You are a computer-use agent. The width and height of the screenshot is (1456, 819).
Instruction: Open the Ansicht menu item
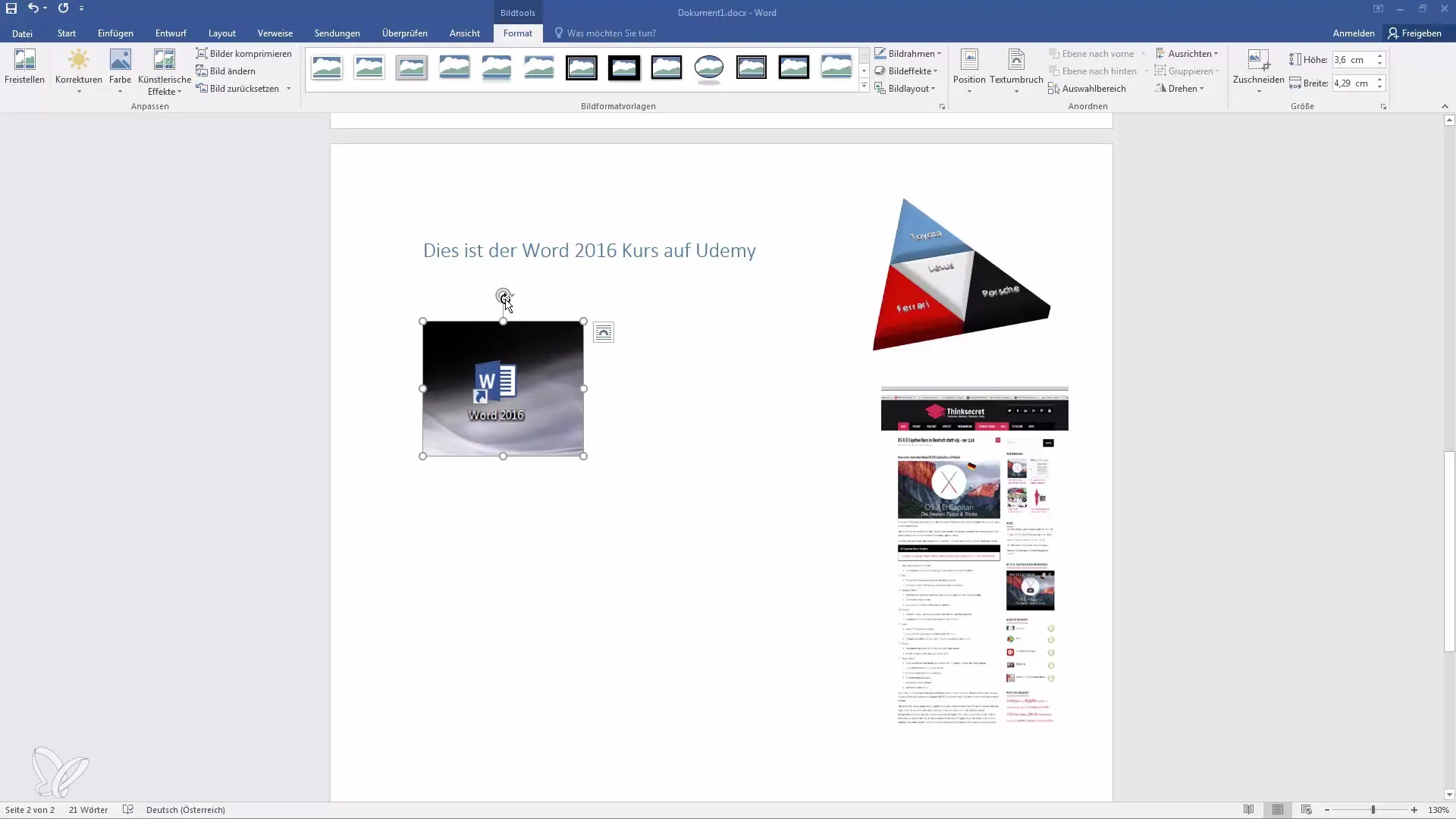click(464, 33)
